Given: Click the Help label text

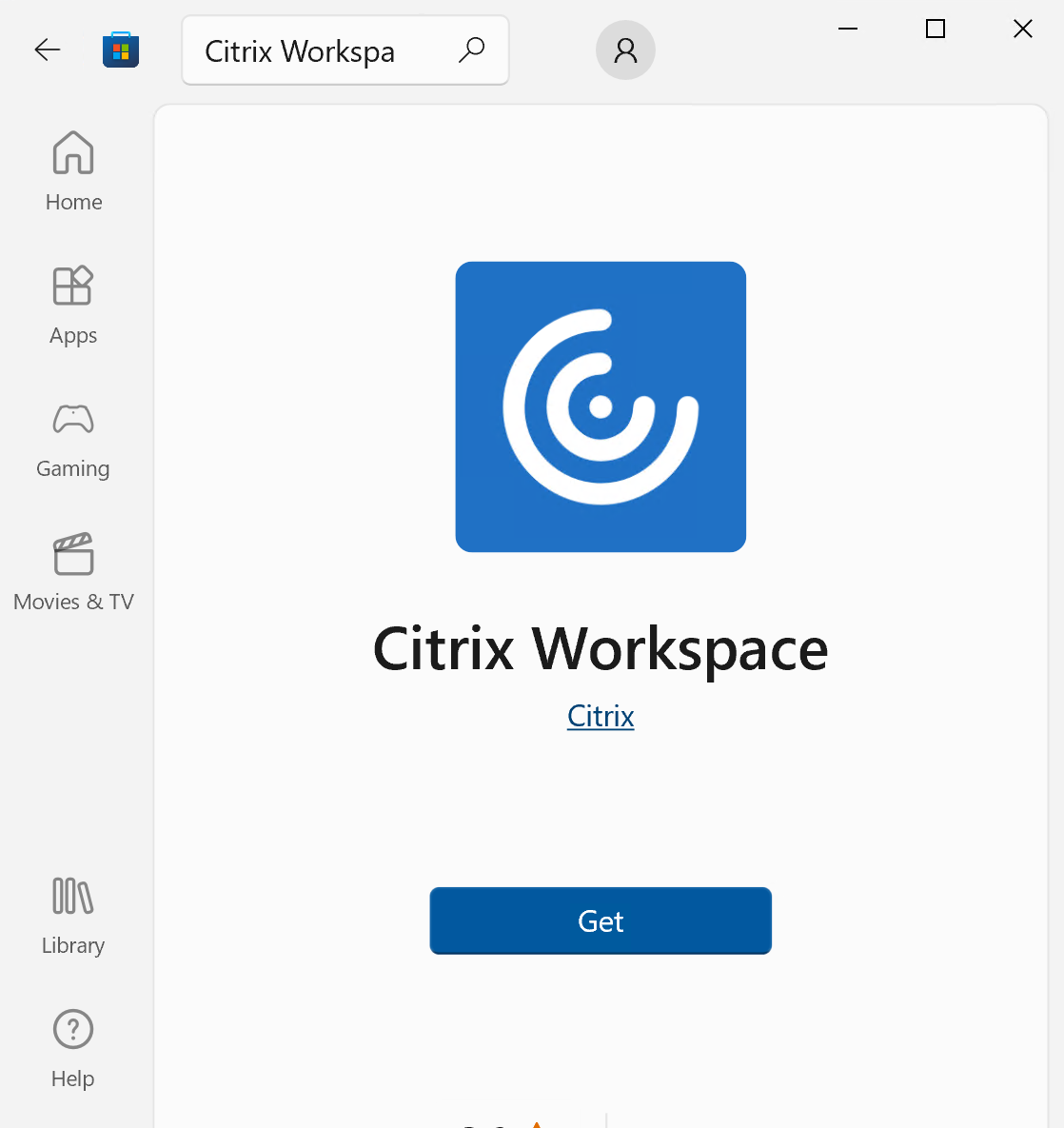Looking at the screenshot, I should click(x=73, y=1079).
